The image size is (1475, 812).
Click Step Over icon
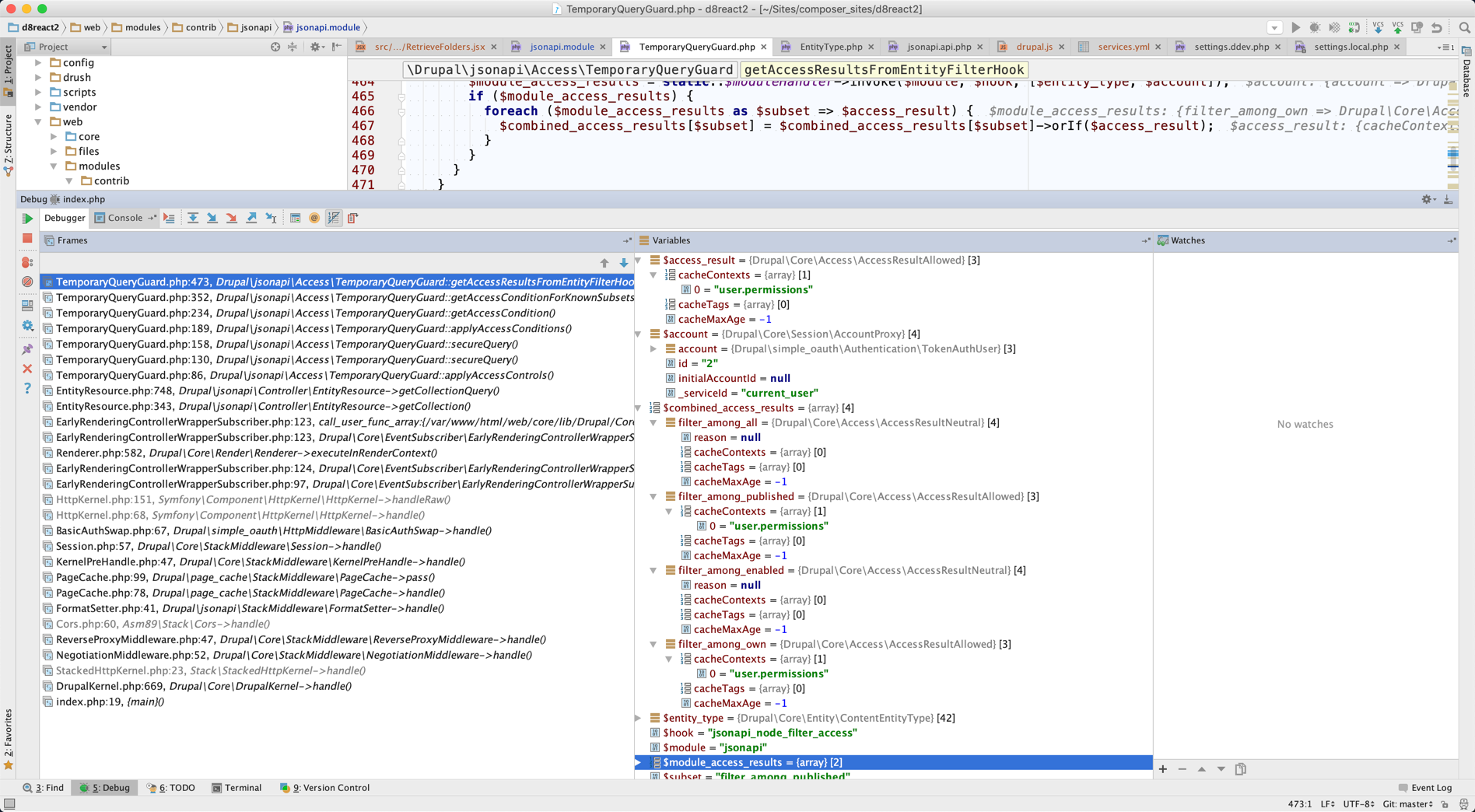pos(192,219)
